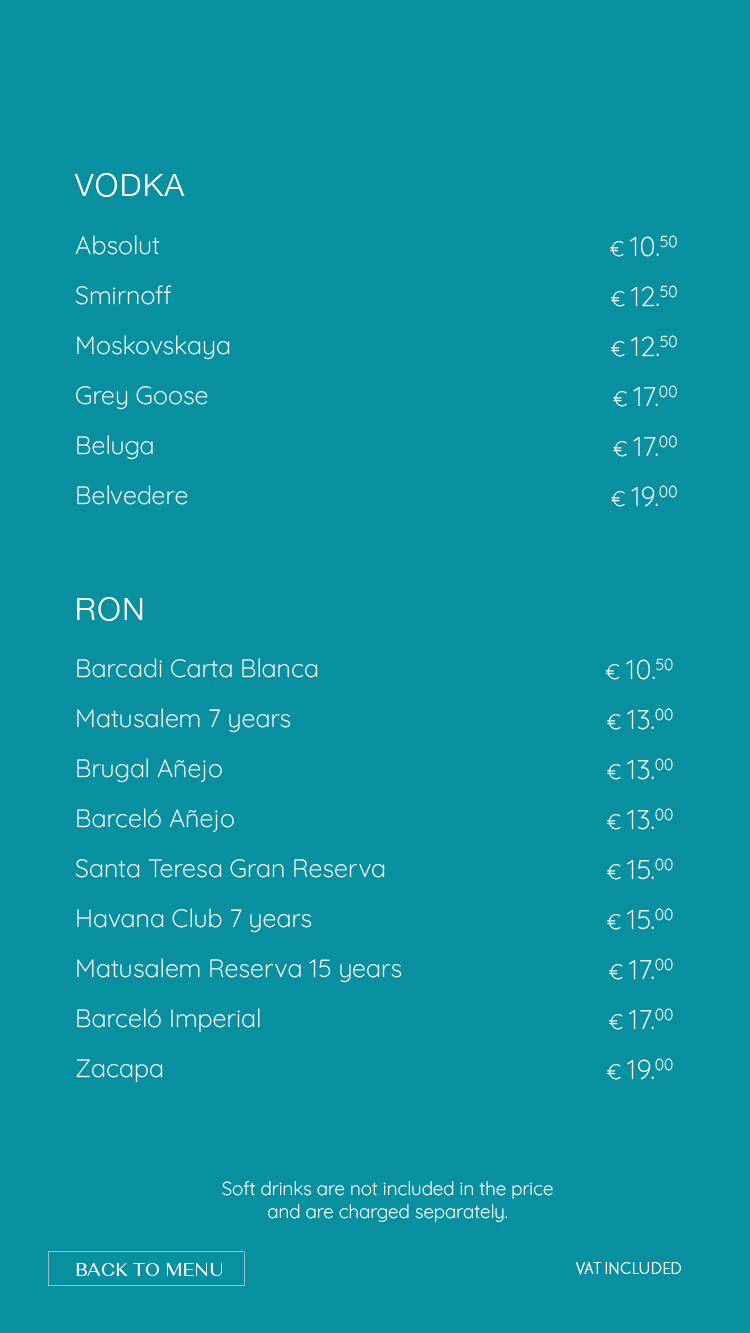Screen dimensions: 750x1333
Task: Select the Smirnoff menu entry
Action: click(376, 296)
